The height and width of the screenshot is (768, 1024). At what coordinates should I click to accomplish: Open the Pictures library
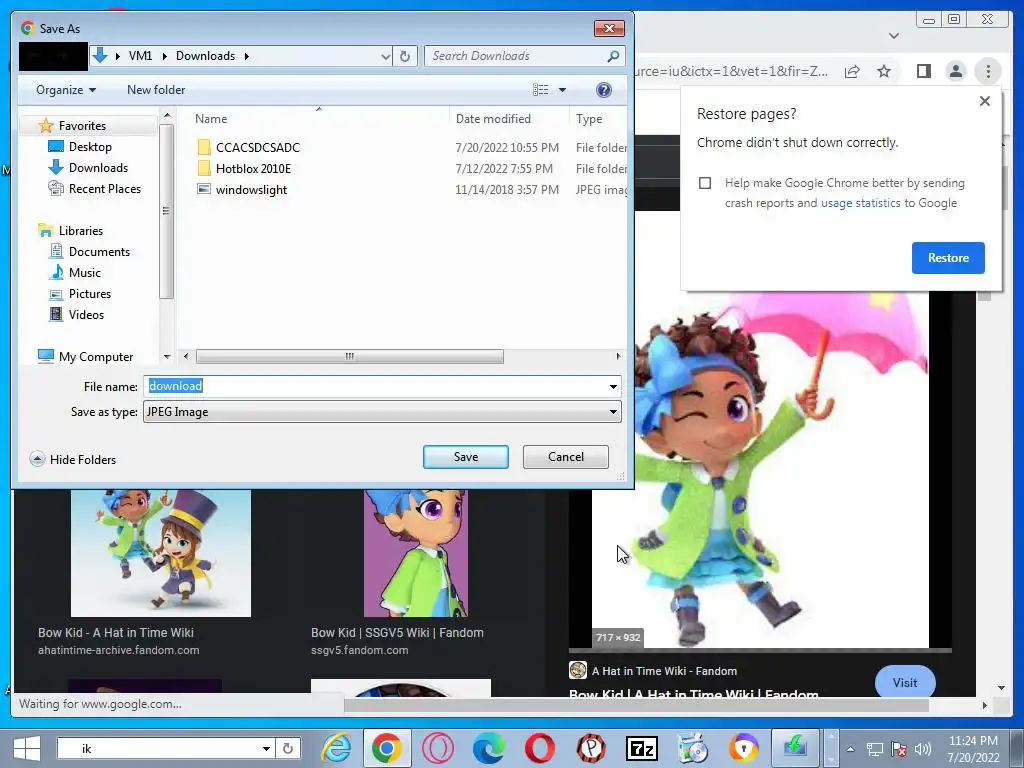tap(80, 293)
